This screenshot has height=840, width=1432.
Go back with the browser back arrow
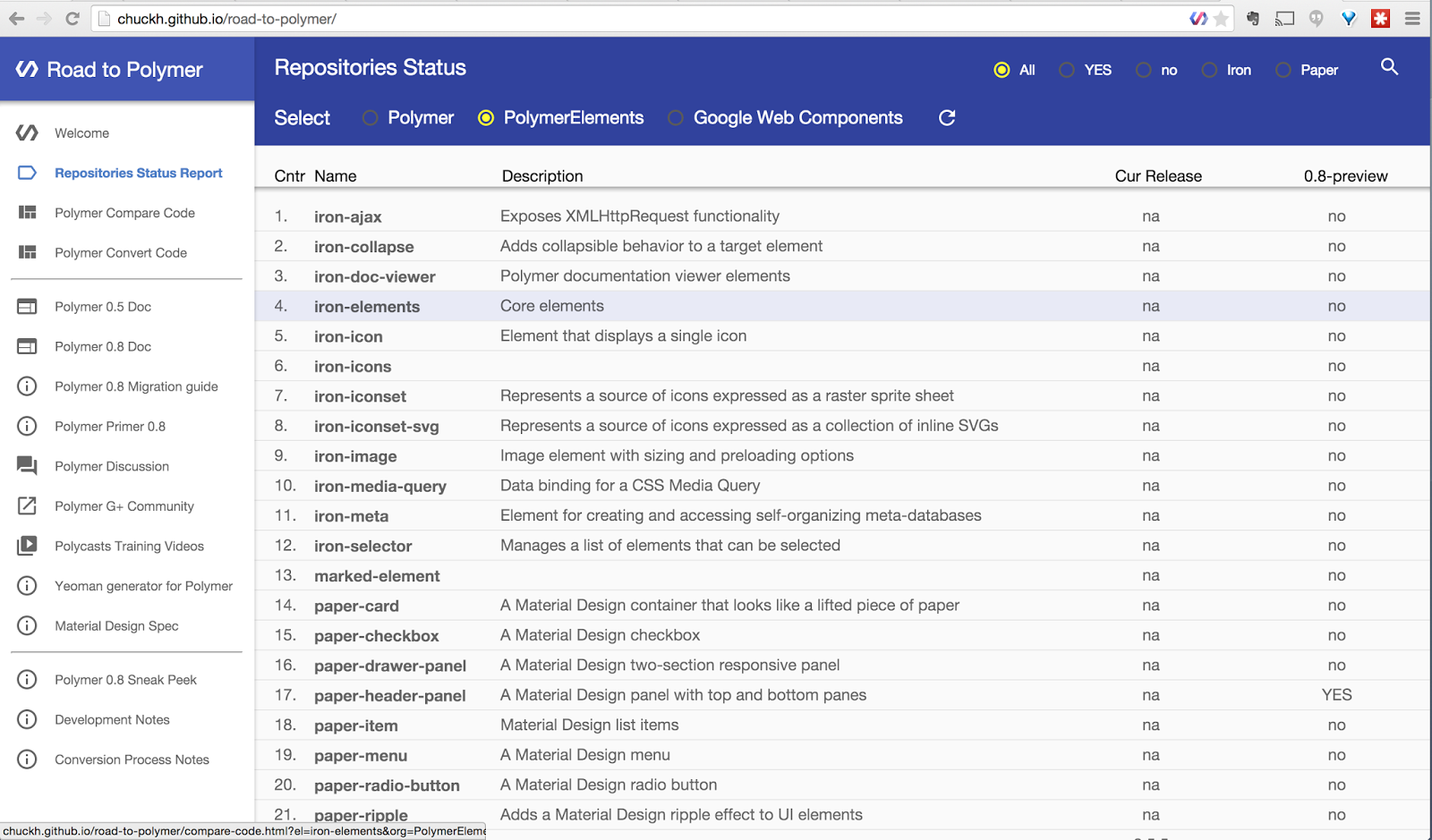coord(16,18)
